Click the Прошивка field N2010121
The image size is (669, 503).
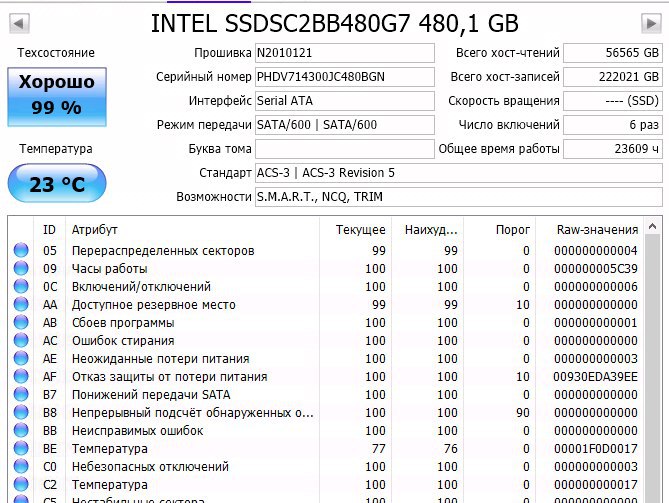click(x=345, y=53)
